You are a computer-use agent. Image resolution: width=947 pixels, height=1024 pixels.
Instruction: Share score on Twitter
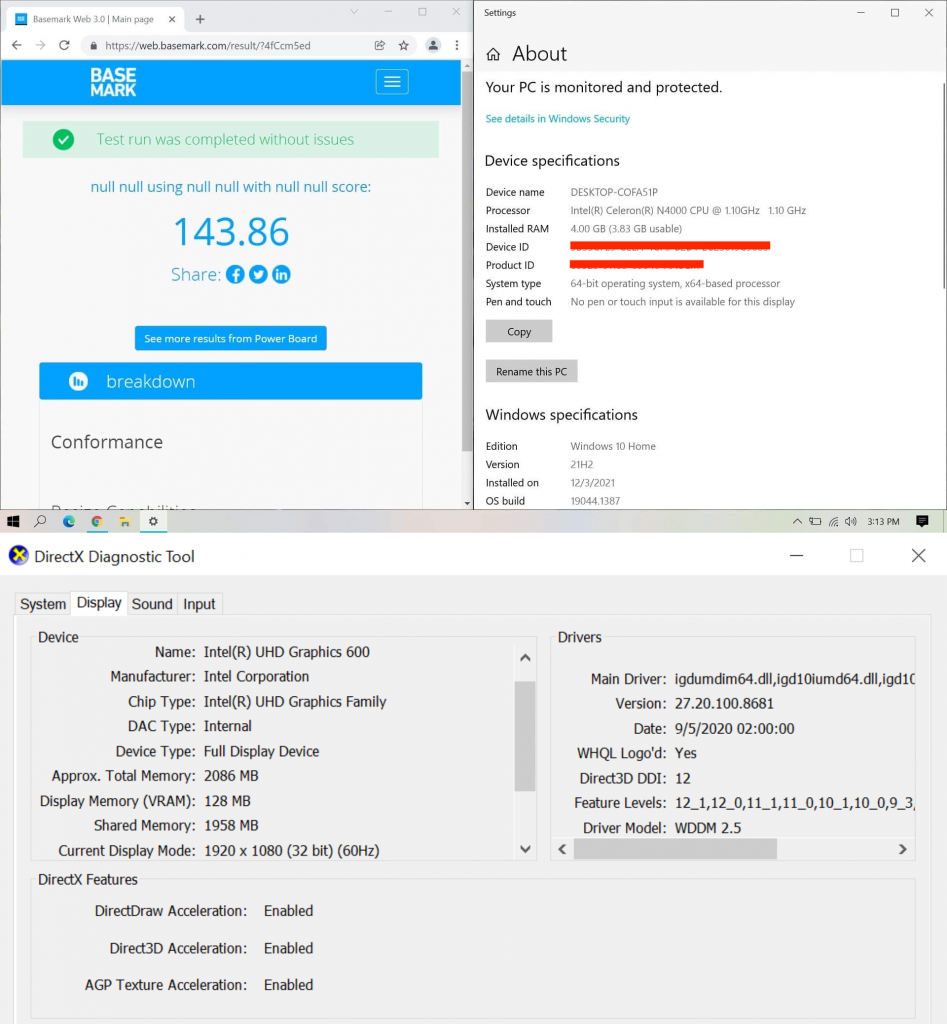258,274
